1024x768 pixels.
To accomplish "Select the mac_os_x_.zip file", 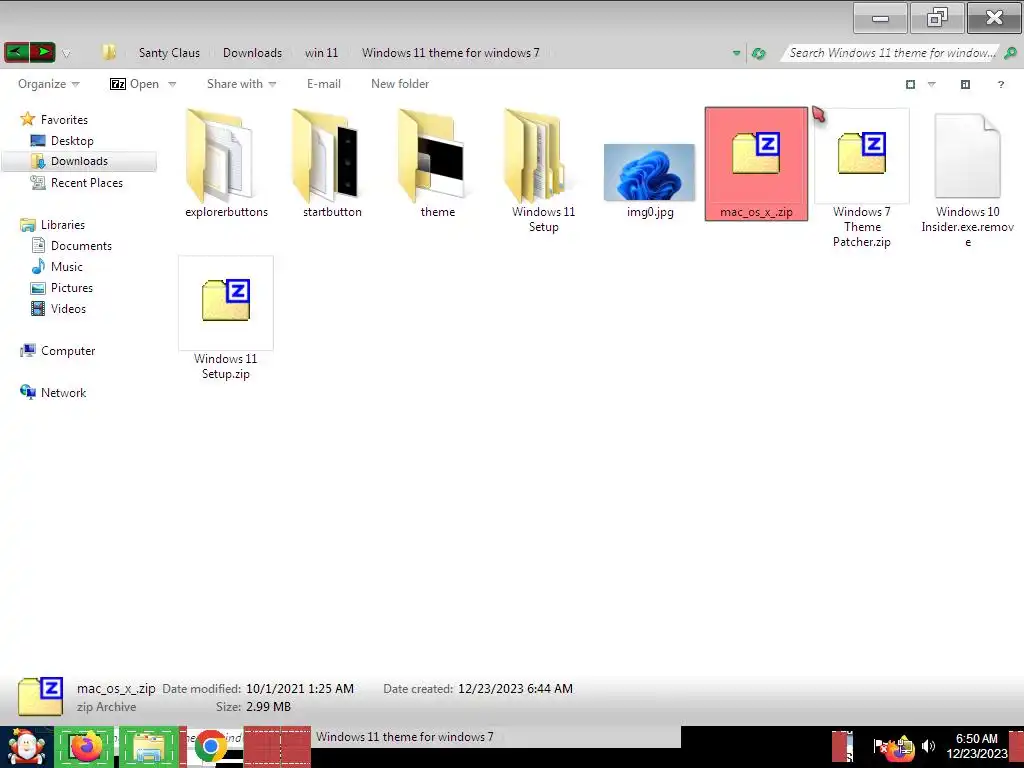I will coord(756,164).
